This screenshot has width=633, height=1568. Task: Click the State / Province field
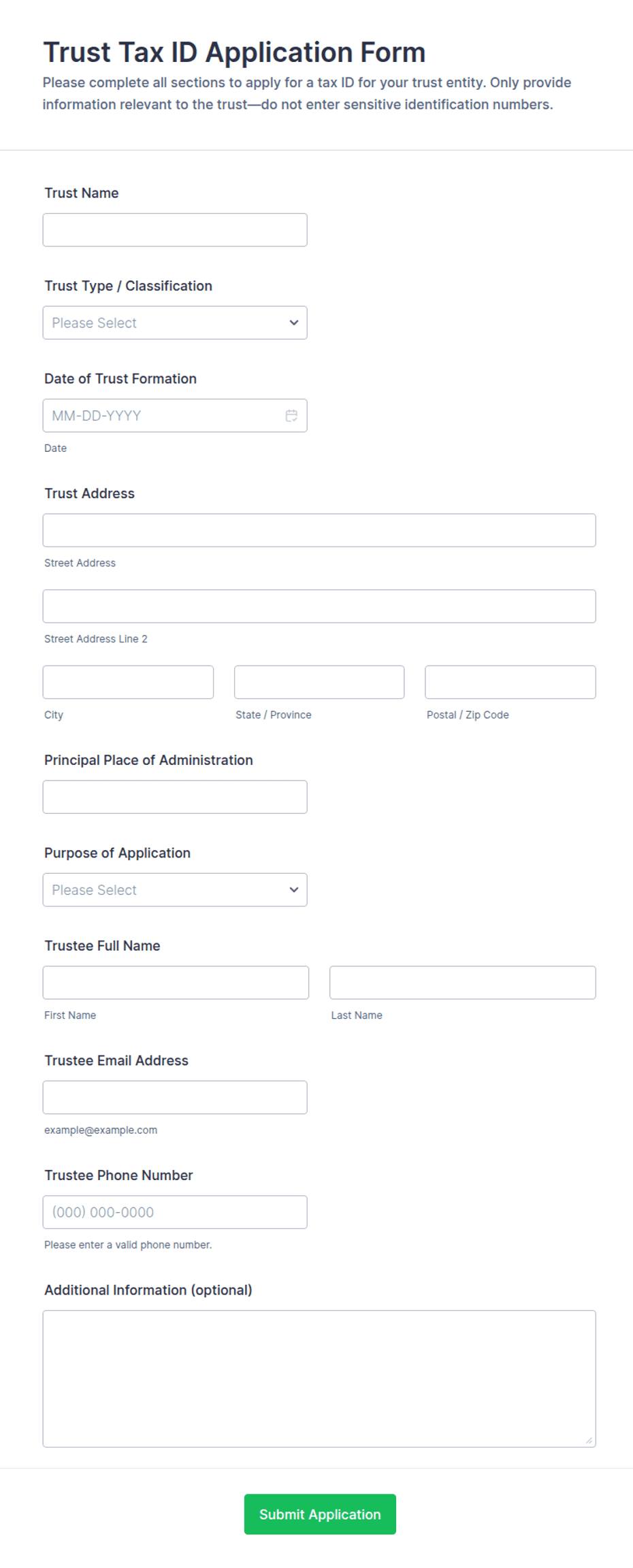click(x=319, y=682)
